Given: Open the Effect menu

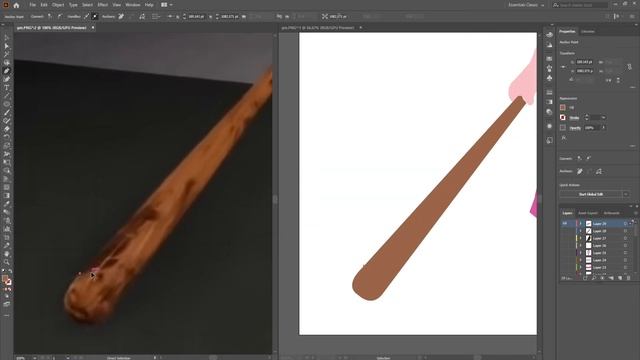Looking at the screenshot, I should [102, 5].
